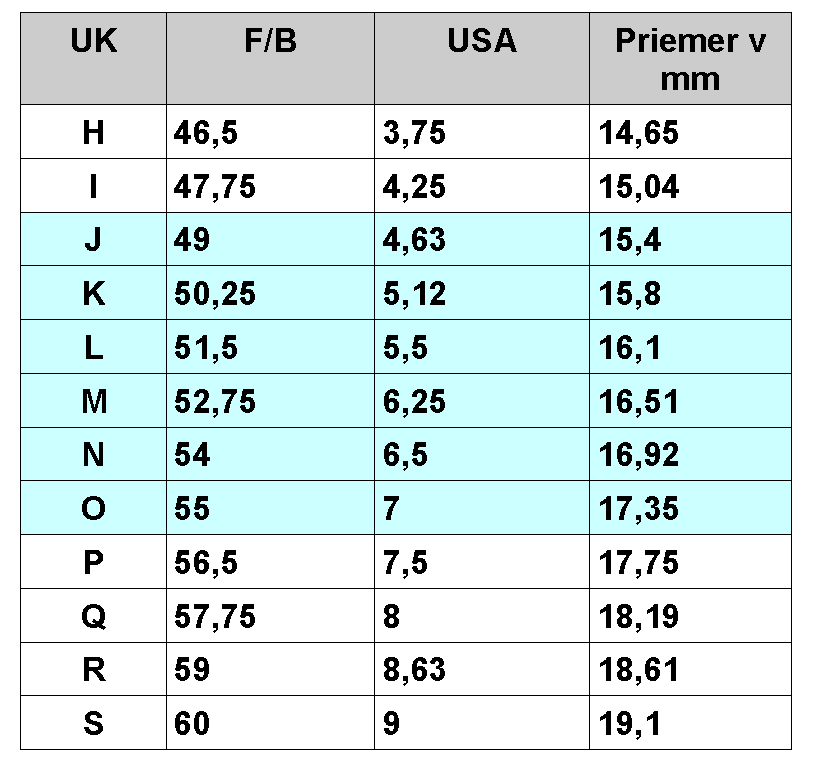Screen dimensions: 815x765
Task: Click the Priemer v mm header
Action: coord(690,59)
